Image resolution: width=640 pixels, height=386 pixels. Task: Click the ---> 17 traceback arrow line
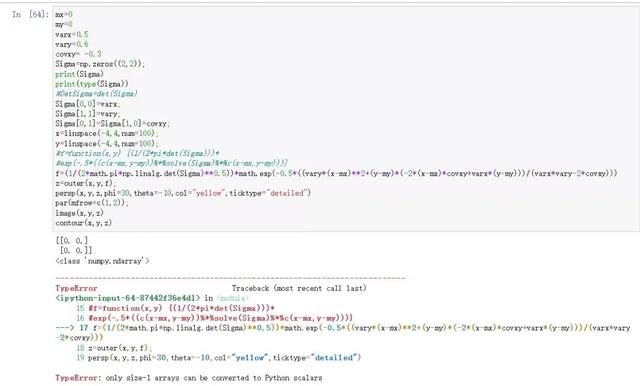click(343, 333)
